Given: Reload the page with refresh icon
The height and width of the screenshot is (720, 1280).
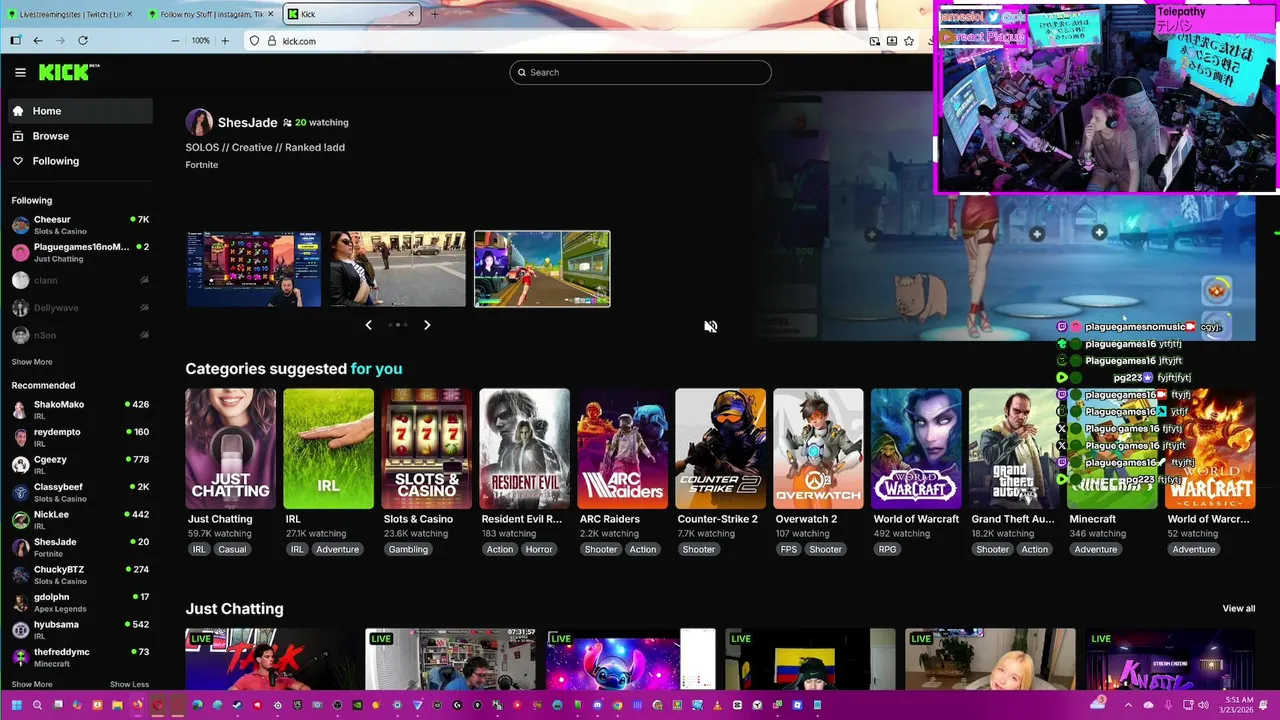Looking at the screenshot, I should [83, 41].
